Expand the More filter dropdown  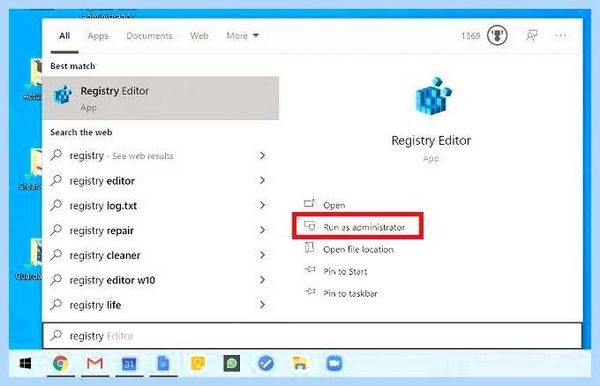pyautogui.click(x=242, y=36)
